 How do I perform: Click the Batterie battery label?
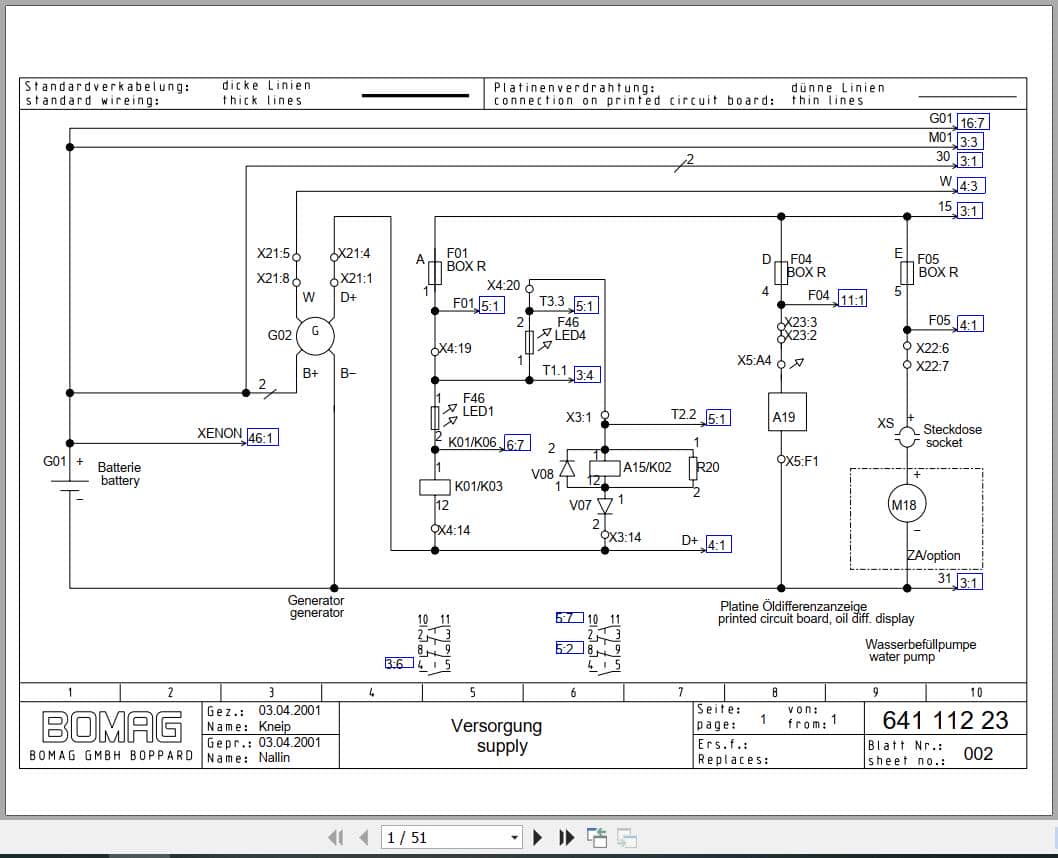coord(119,474)
